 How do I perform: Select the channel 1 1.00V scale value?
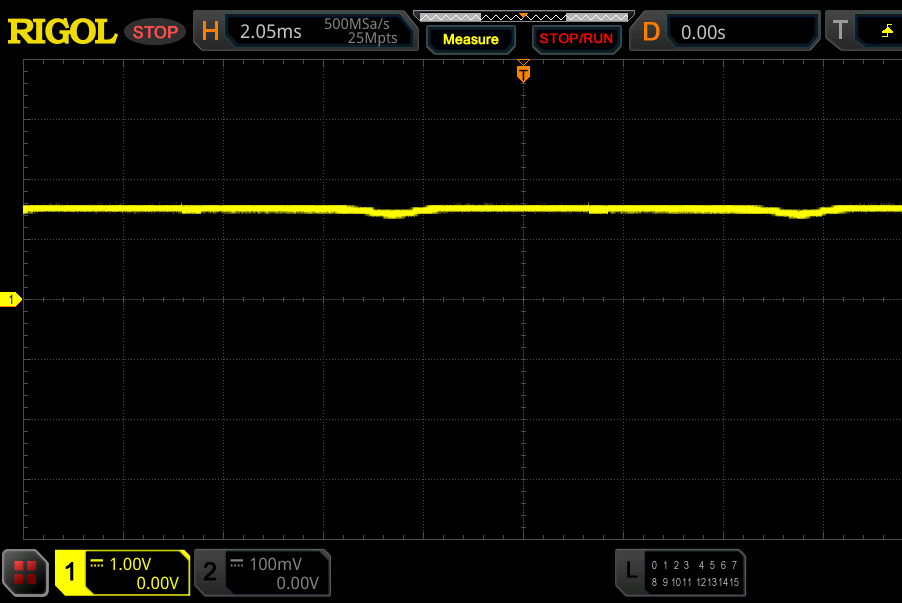130,564
